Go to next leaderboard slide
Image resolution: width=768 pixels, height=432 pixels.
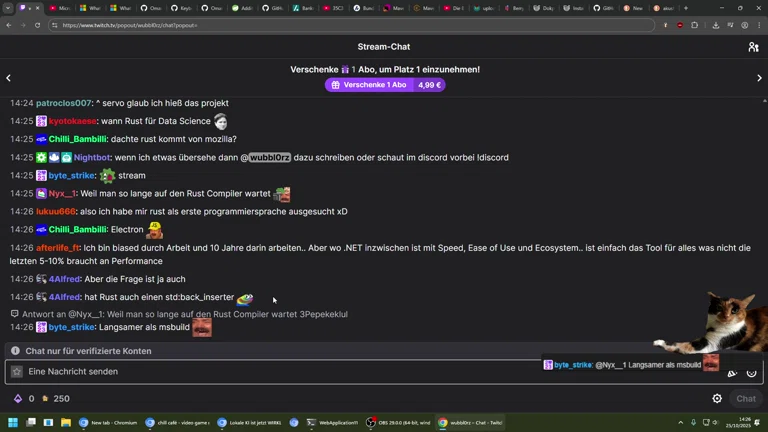(759, 78)
